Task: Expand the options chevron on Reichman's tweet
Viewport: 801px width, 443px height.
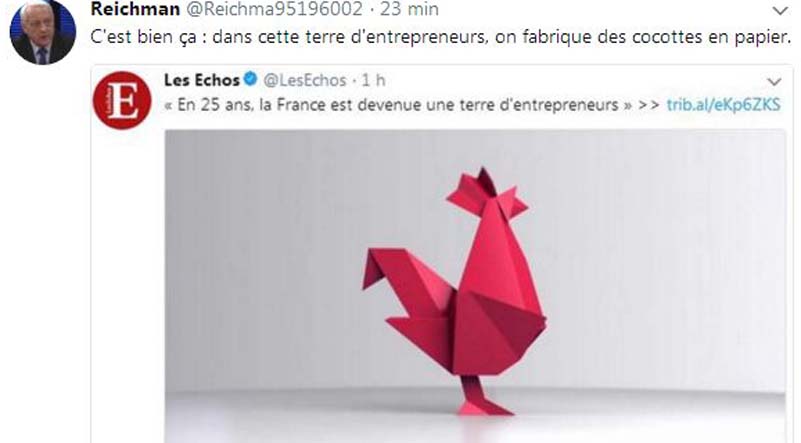Action: (780, 11)
